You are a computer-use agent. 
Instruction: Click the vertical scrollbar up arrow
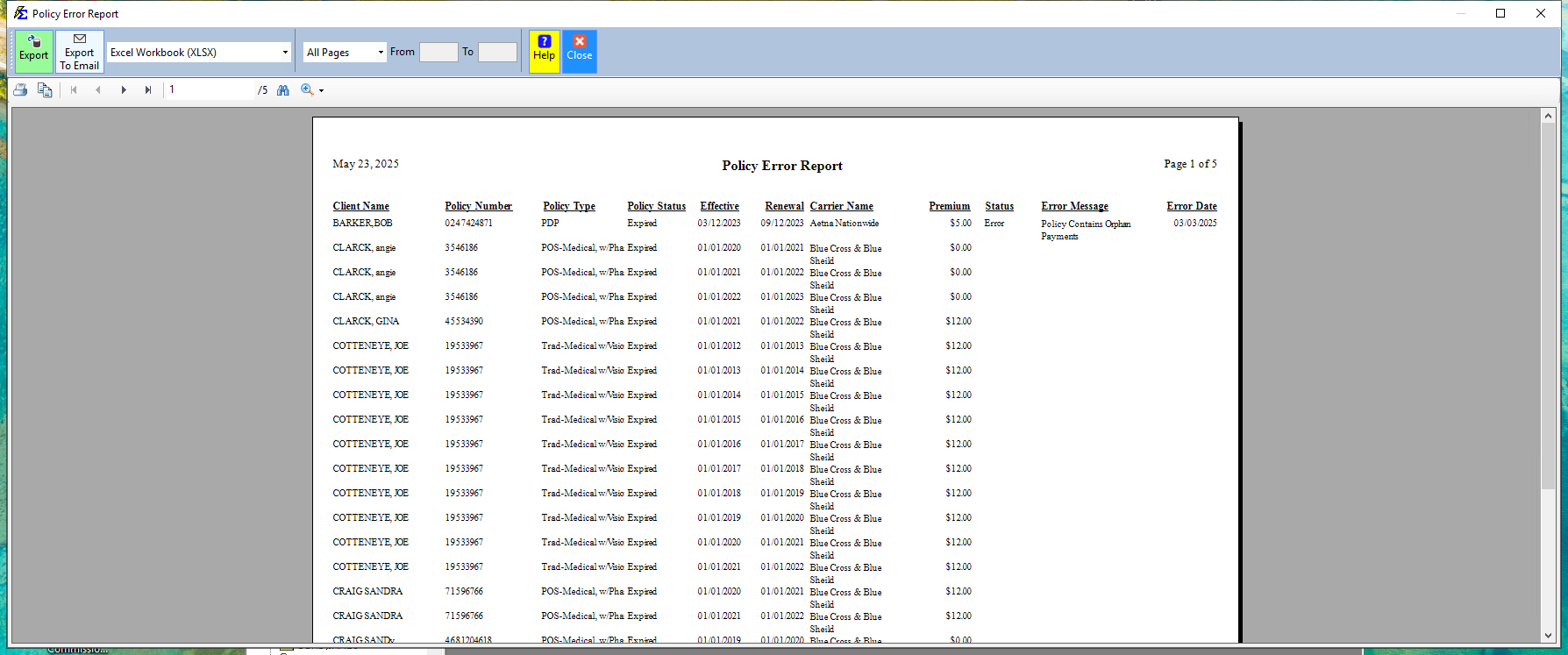(1548, 116)
